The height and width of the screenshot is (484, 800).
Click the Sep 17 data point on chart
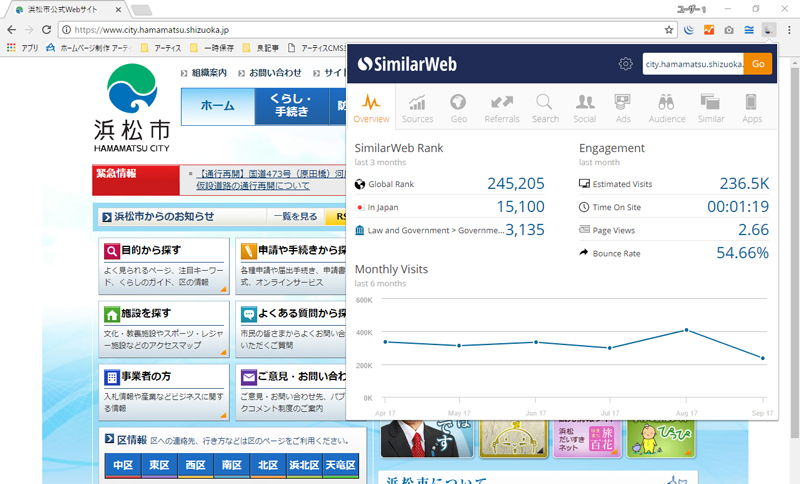pos(763,358)
